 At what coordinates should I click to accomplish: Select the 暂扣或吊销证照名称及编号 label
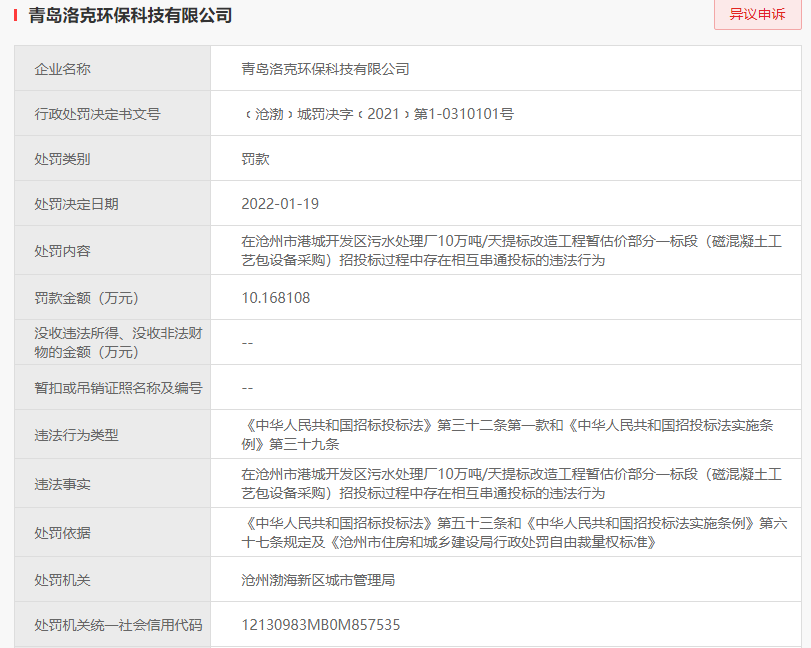pos(118,387)
